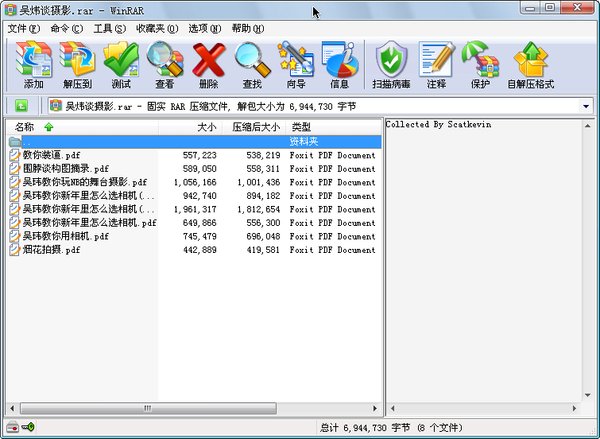This screenshot has height=439, width=600.
Task: Select 吴玮教你玩NB的舞台摄影.pdf
Action: [85, 182]
